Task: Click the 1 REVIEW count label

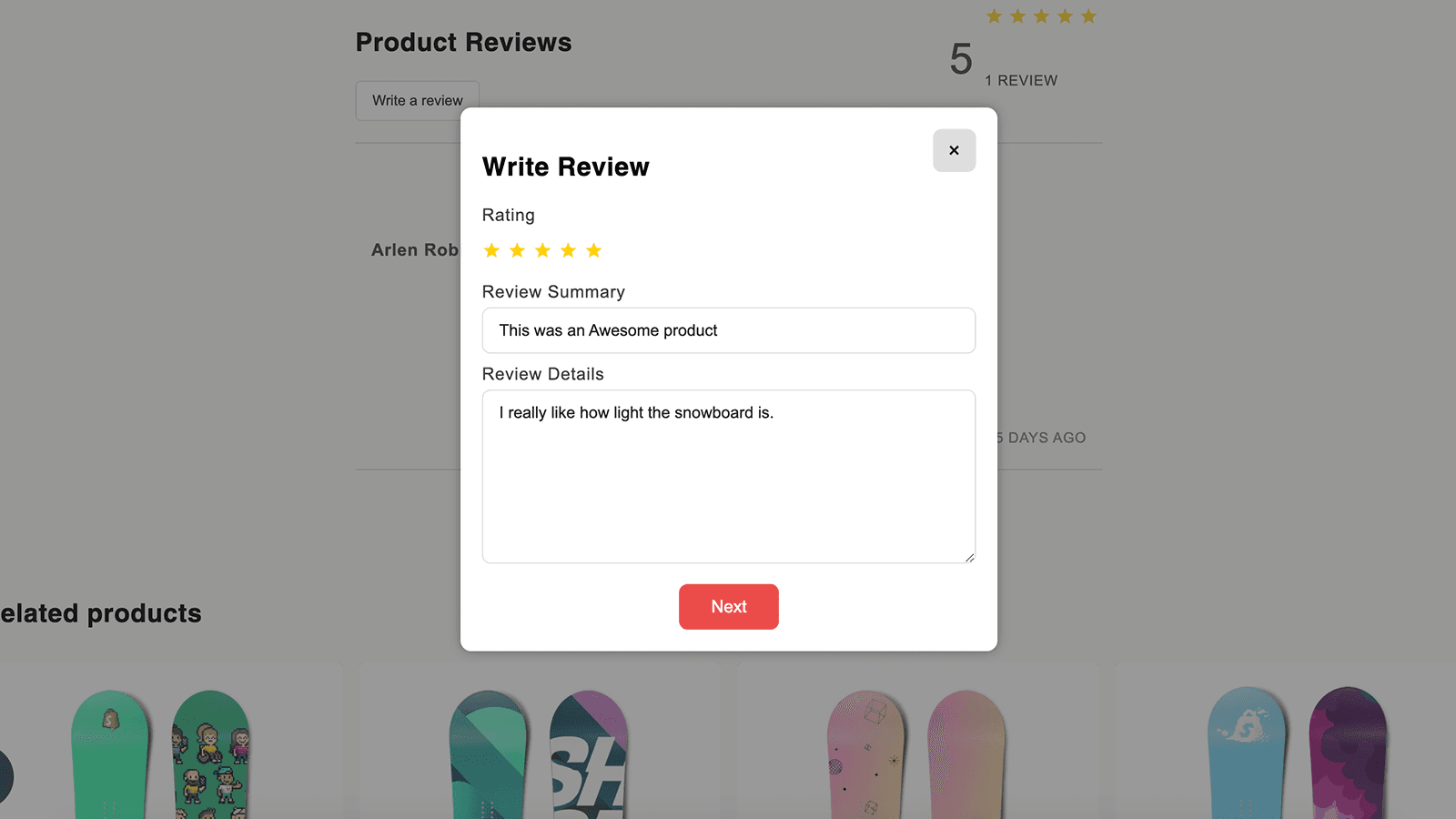Action: point(1021,80)
